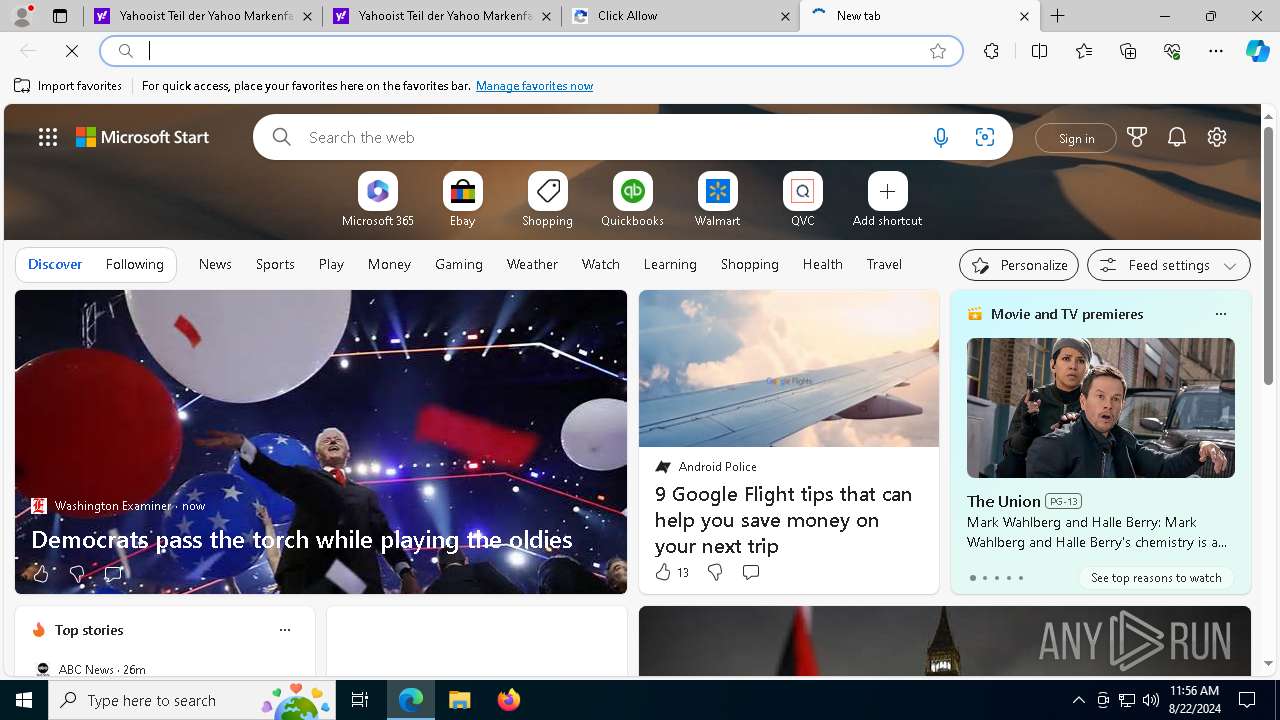Open the Walmart shortcut
The image size is (1280, 720).
coord(717,200)
